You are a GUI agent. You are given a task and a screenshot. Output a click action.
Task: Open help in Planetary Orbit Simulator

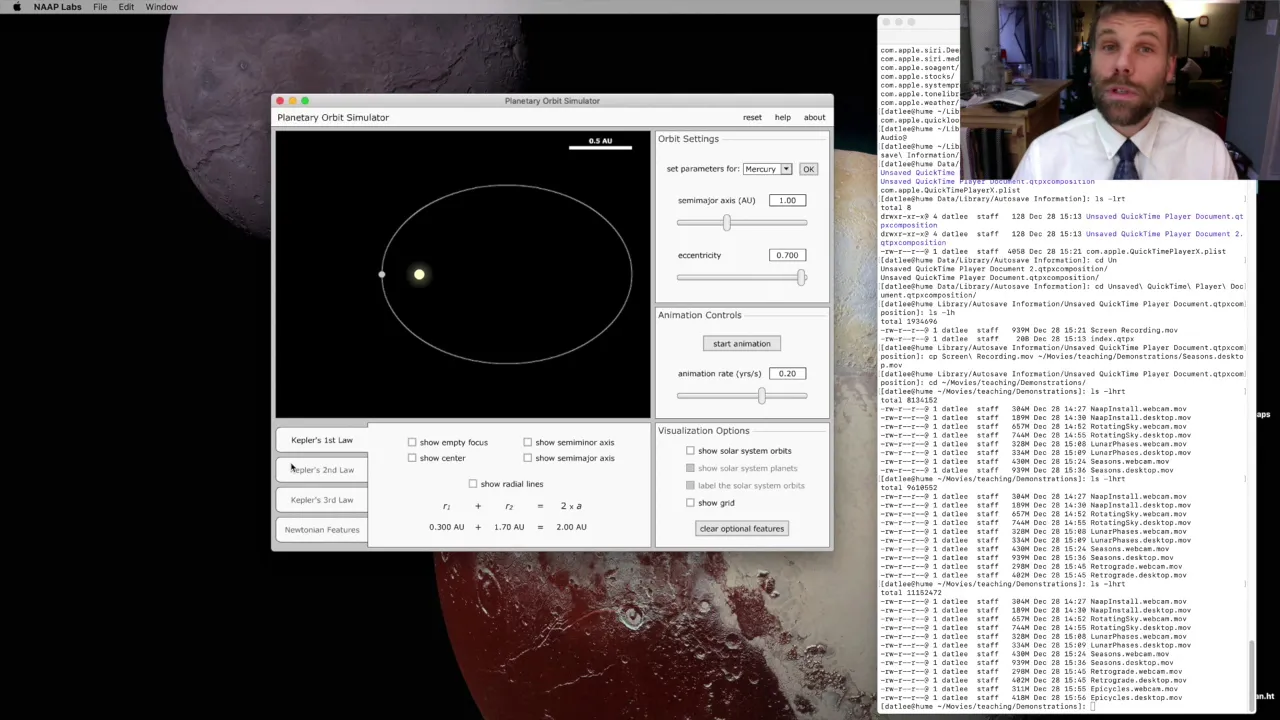point(783,118)
